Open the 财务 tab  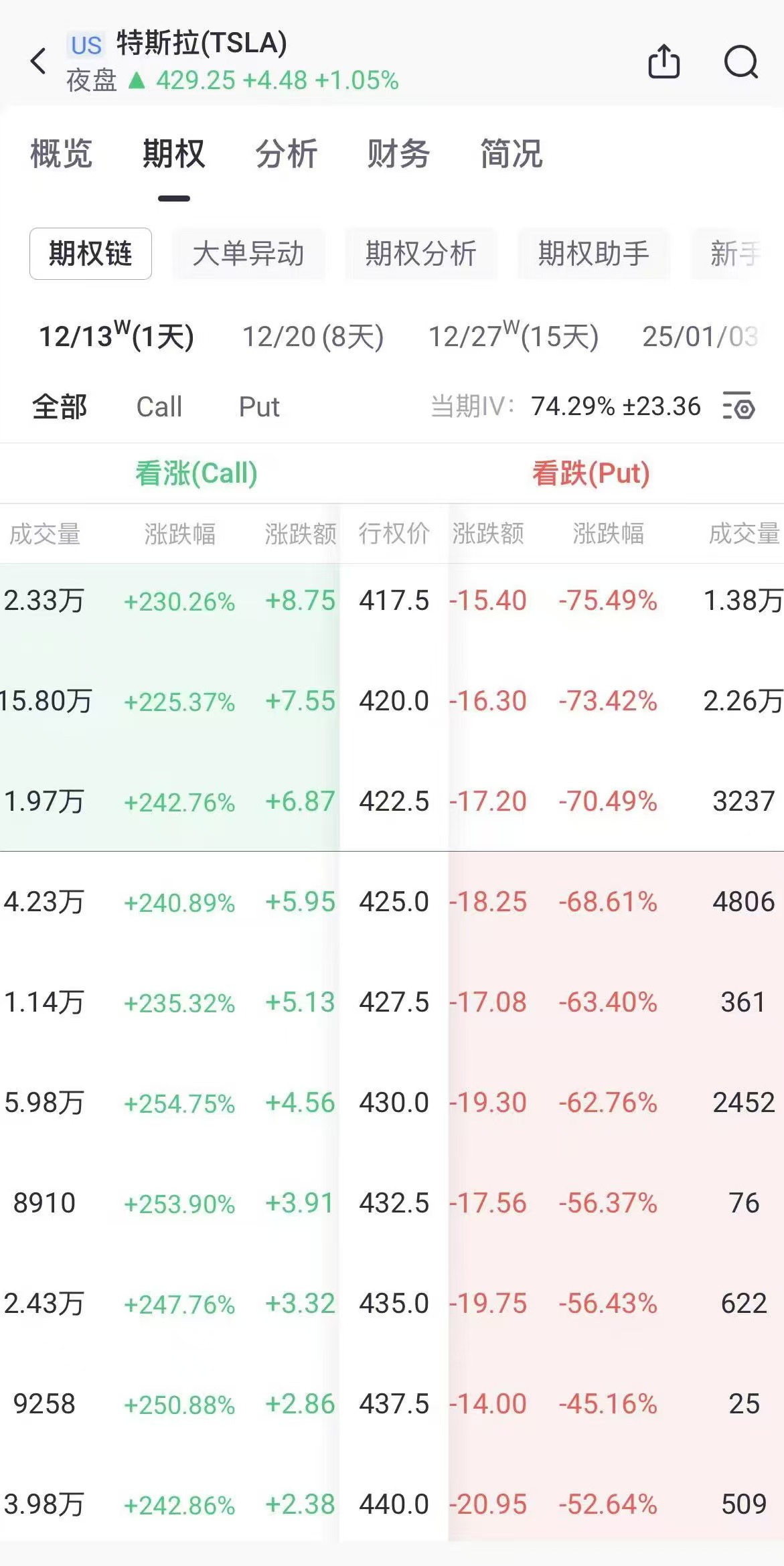(398, 154)
